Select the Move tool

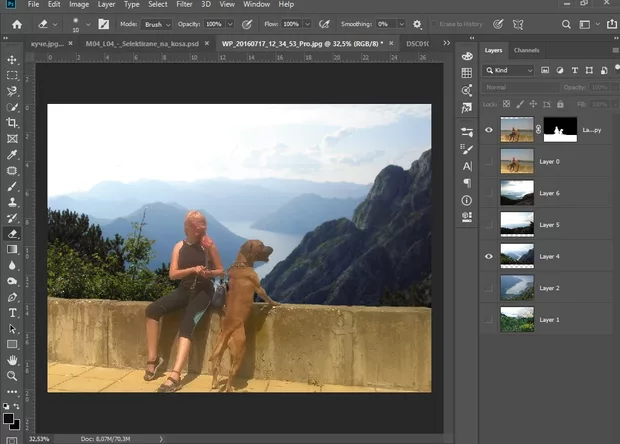coord(12,59)
